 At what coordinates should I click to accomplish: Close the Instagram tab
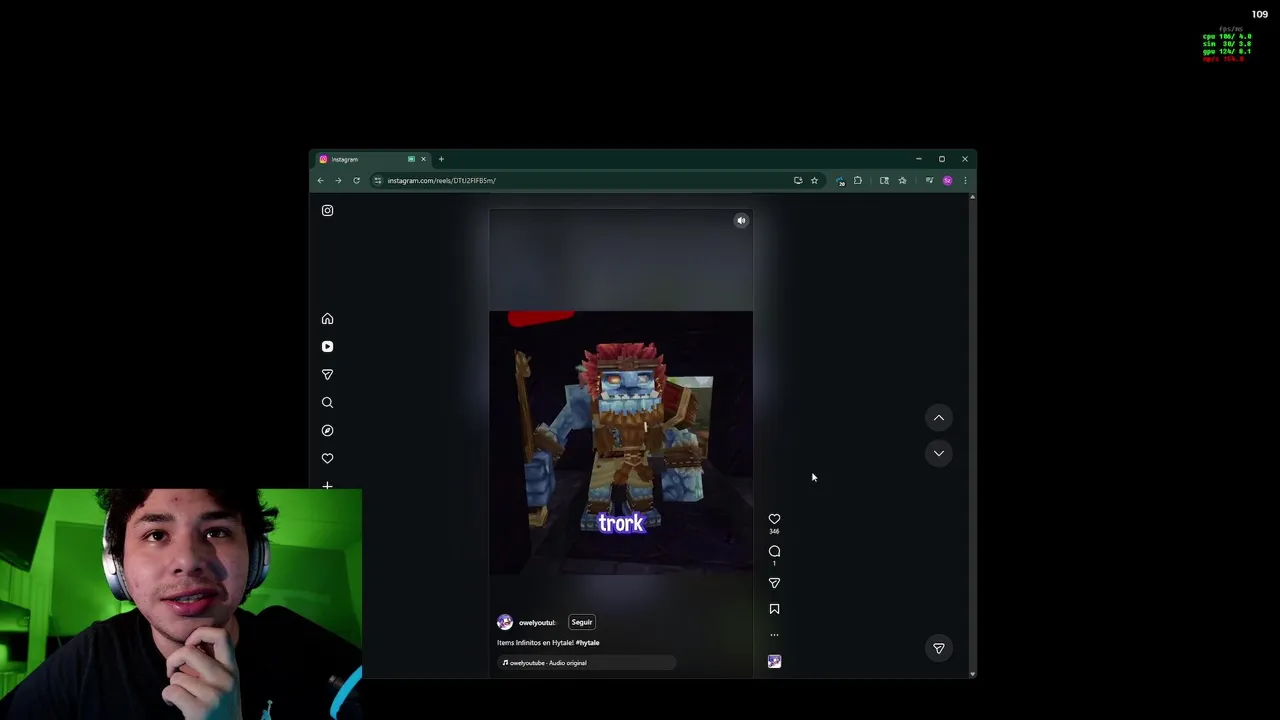pos(423,159)
